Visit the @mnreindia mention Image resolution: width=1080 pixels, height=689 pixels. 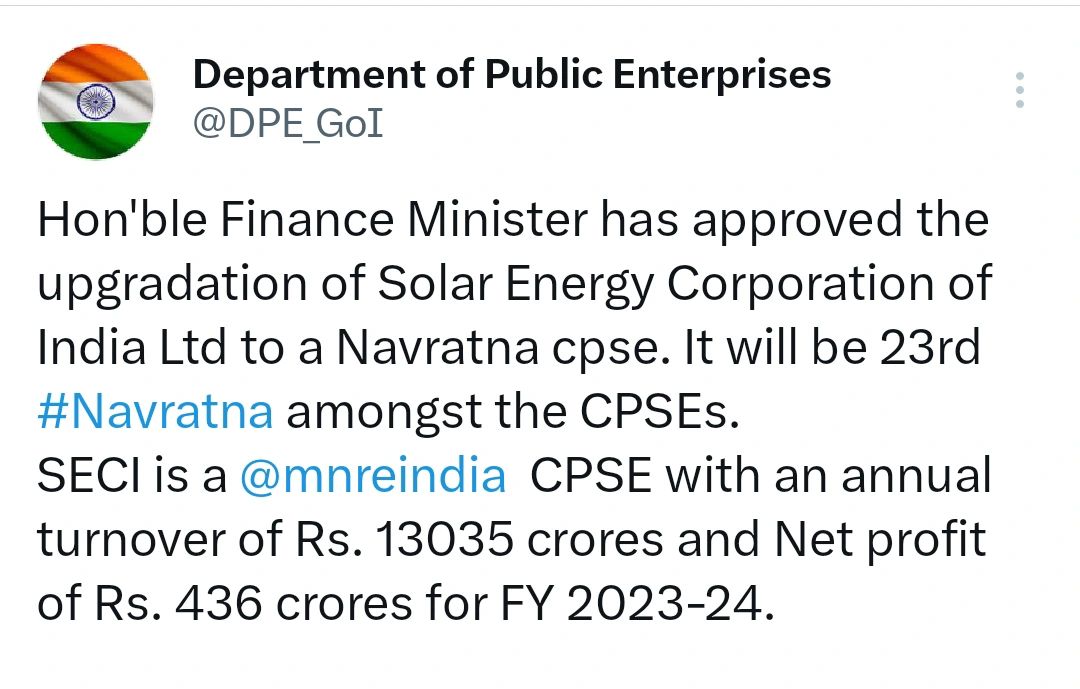pyautogui.click(x=373, y=476)
